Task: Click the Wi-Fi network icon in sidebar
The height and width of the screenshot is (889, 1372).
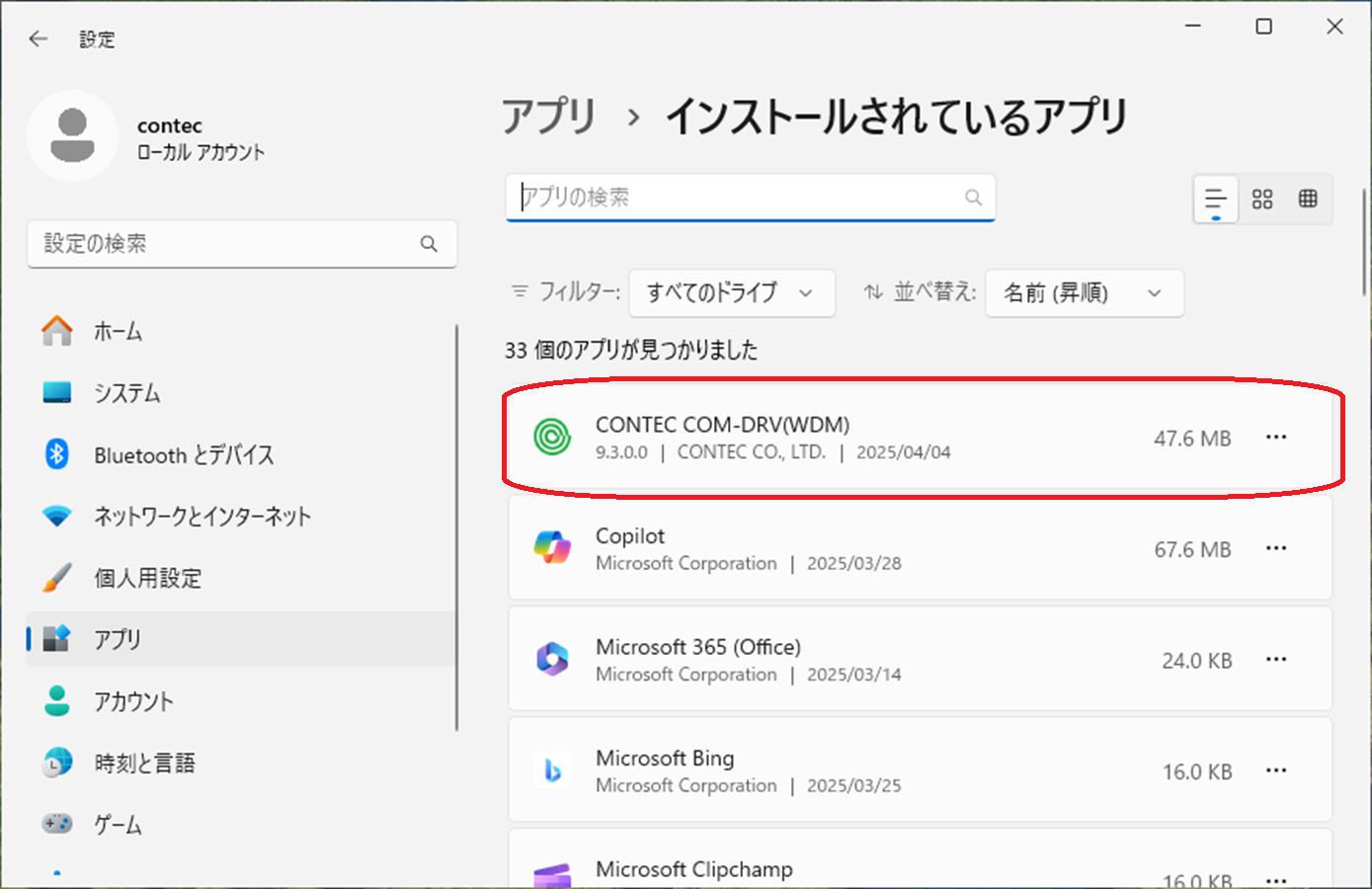Action: tap(57, 516)
